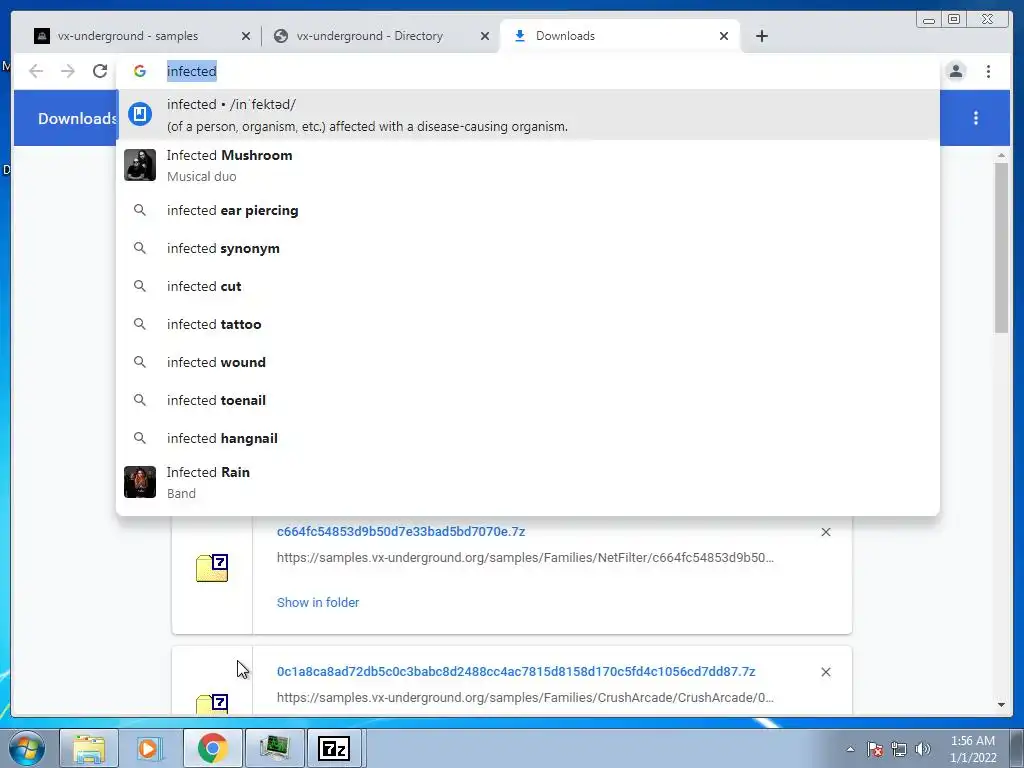This screenshot has height=768, width=1024.
Task: Click the address bar containing 'infected'
Action: (529, 71)
